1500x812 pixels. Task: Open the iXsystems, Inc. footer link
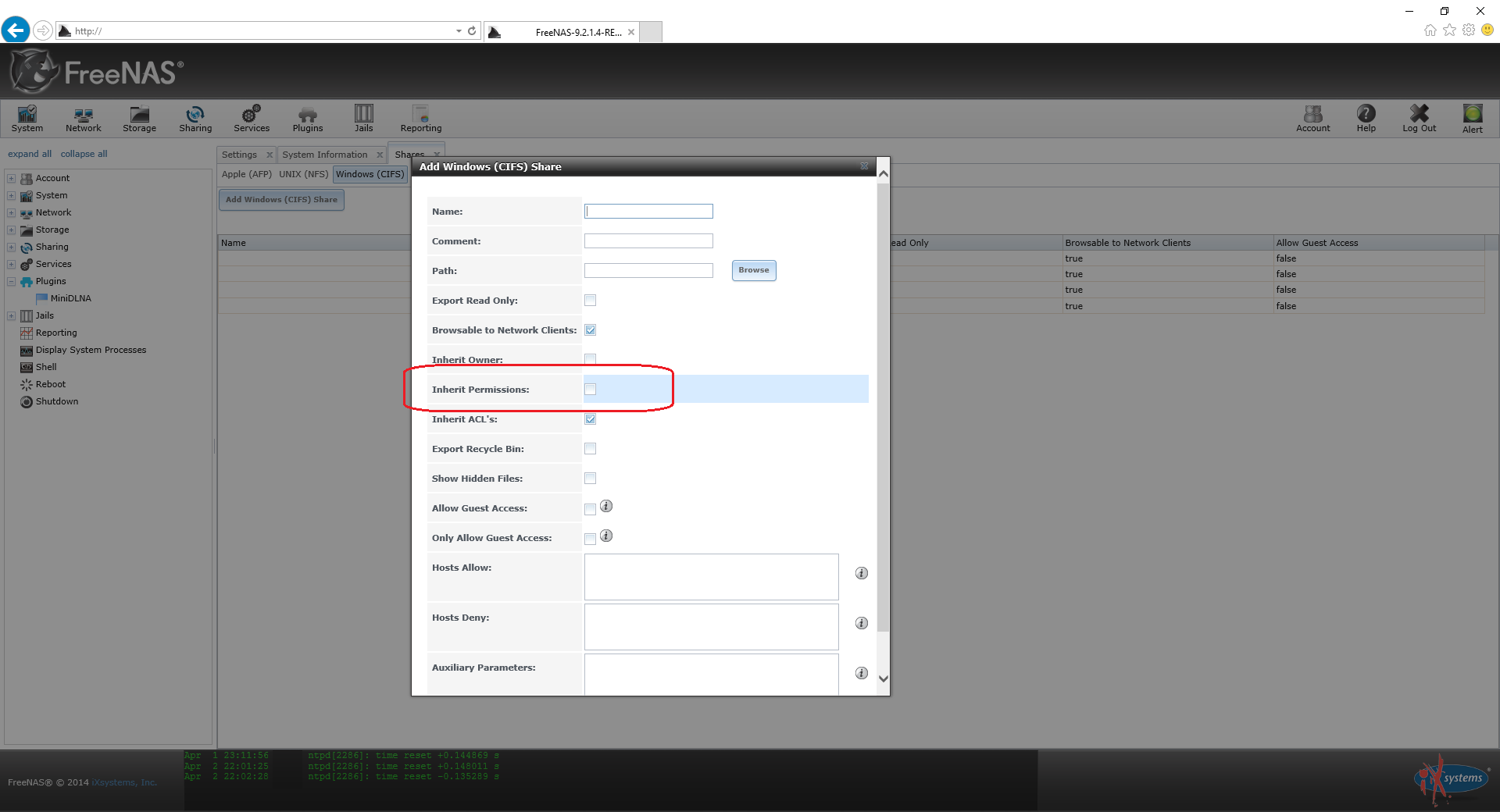[123, 782]
